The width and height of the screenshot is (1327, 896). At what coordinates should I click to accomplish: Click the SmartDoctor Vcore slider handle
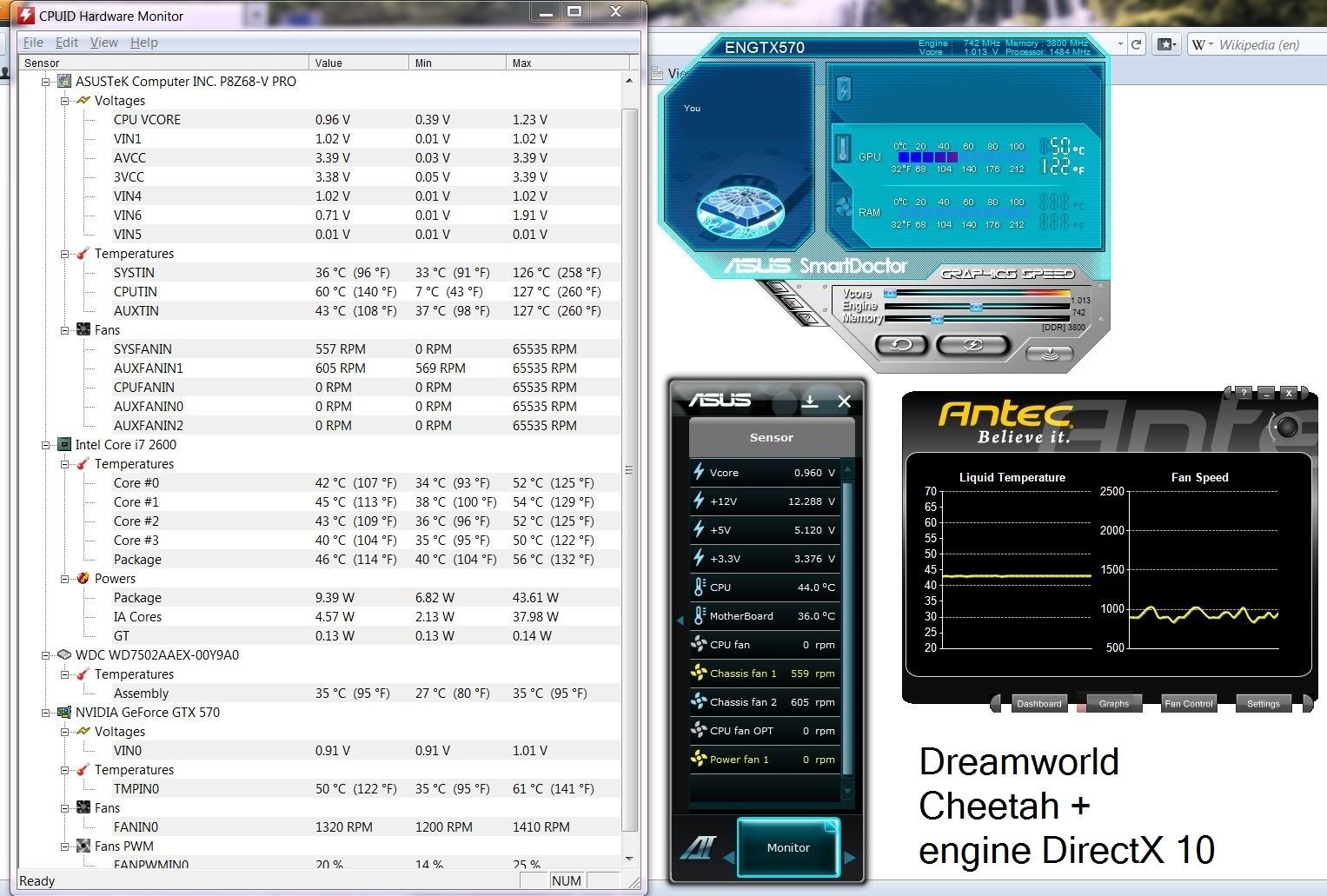890,294
